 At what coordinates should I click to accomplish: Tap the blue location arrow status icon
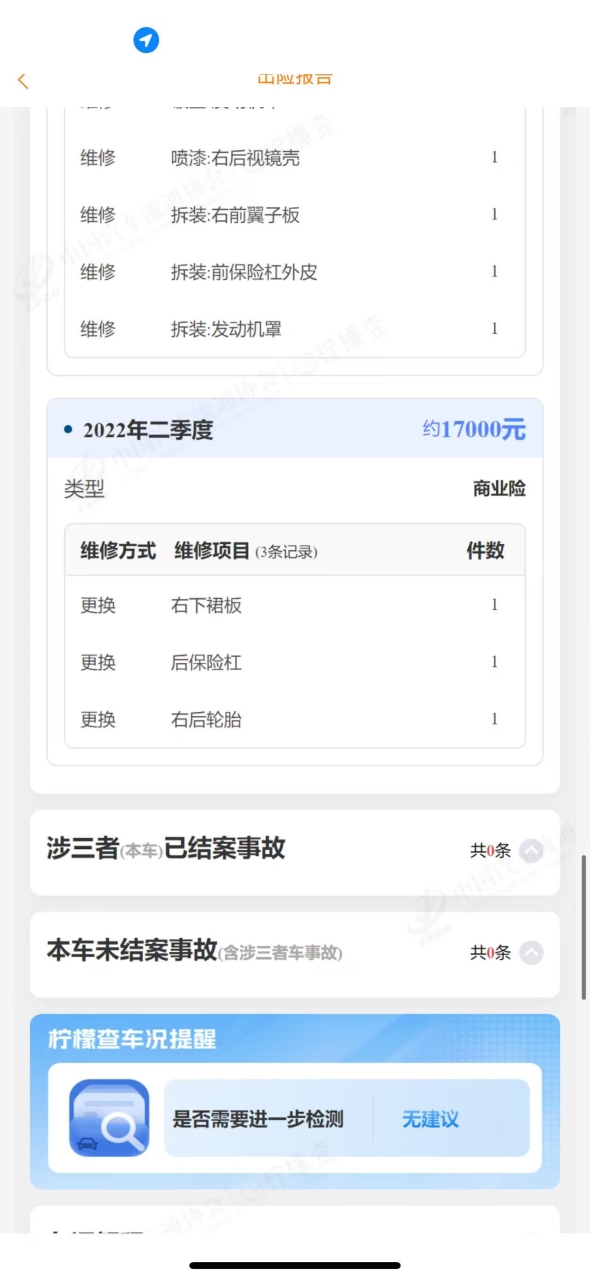[147, 40]
